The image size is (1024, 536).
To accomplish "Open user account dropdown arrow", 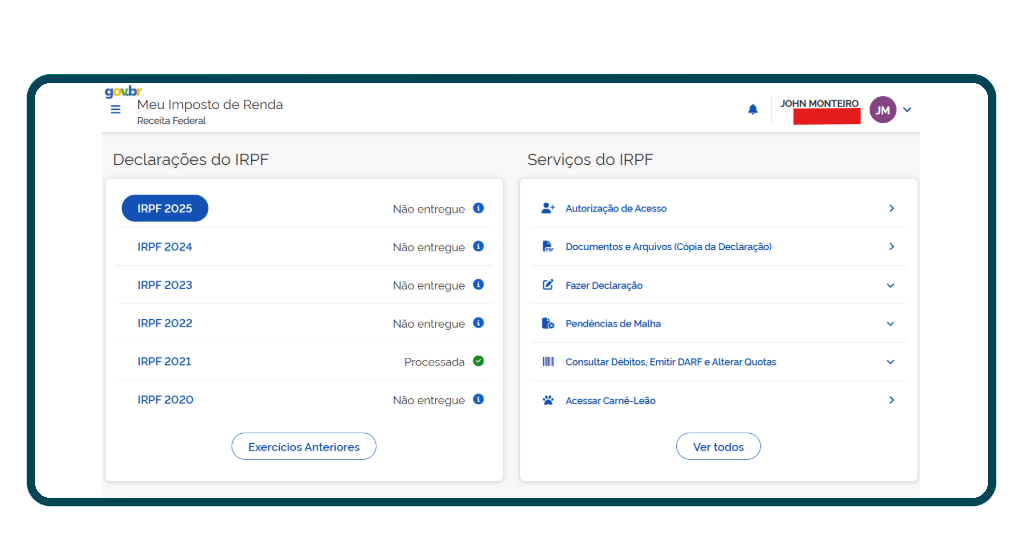I will pos(907,110).
